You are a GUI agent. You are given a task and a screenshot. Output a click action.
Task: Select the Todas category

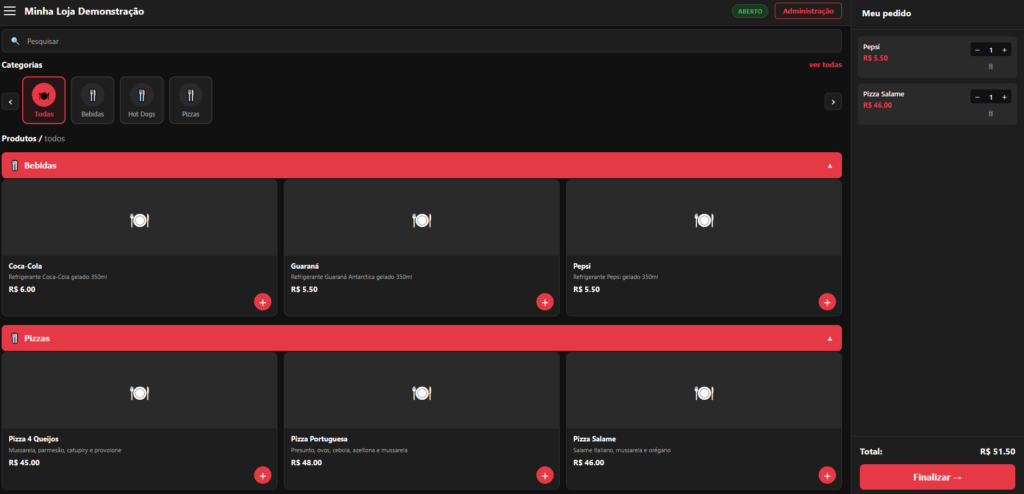(x=44, y=100)
